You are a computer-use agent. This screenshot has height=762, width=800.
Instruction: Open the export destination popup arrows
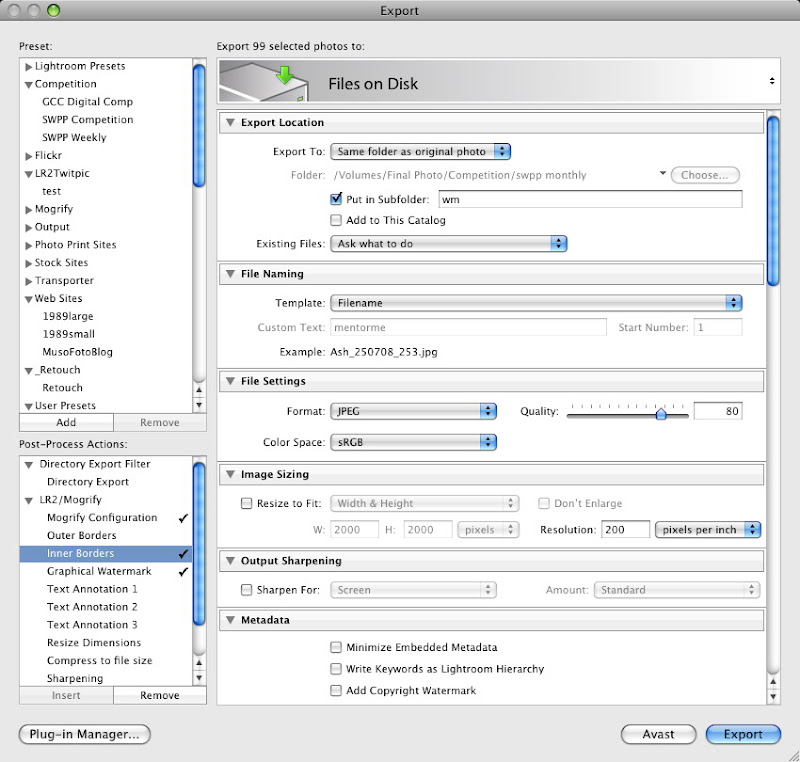[x=772, y=81]
